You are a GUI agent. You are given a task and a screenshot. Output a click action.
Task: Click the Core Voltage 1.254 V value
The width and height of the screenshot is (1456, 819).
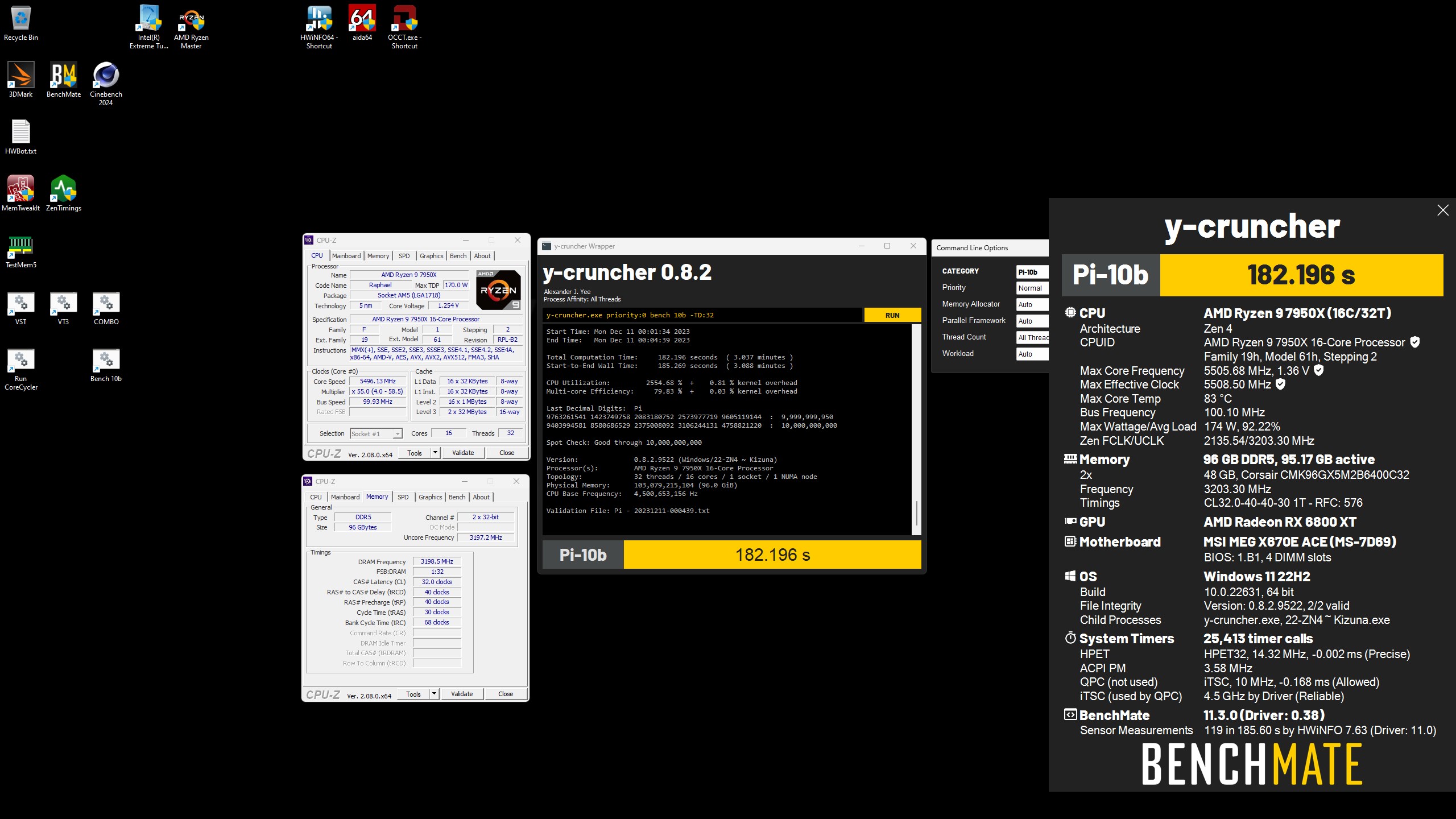[x=448, y=305]
